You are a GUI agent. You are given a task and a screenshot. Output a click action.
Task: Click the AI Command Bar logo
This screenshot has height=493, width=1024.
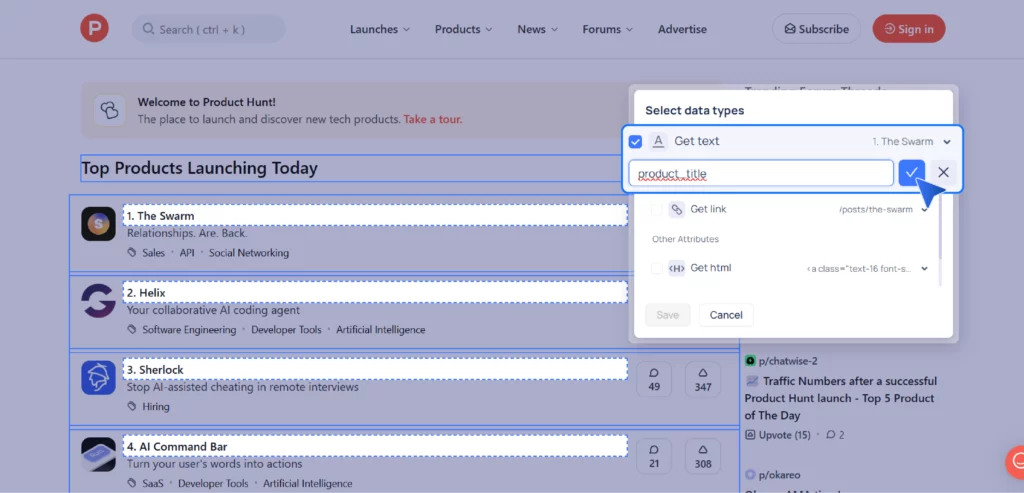[x=98, y=454]
